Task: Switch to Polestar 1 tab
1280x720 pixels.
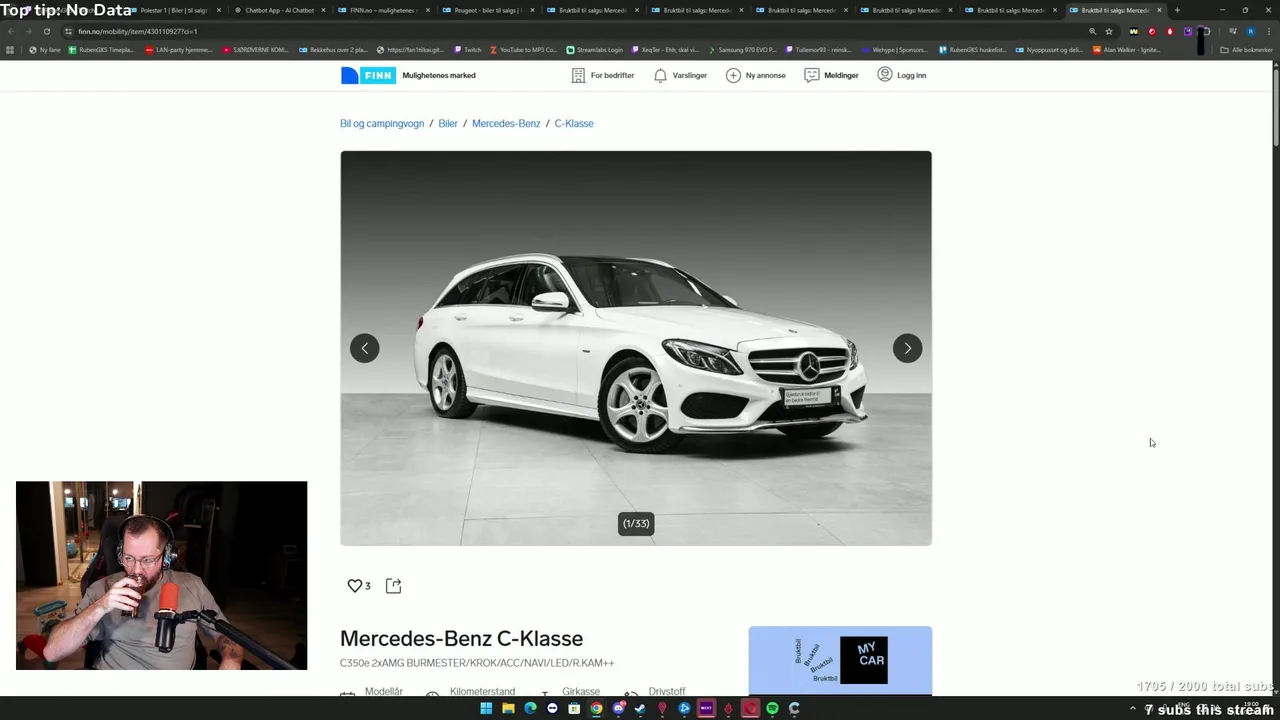Action: click(x=173, y=10)
